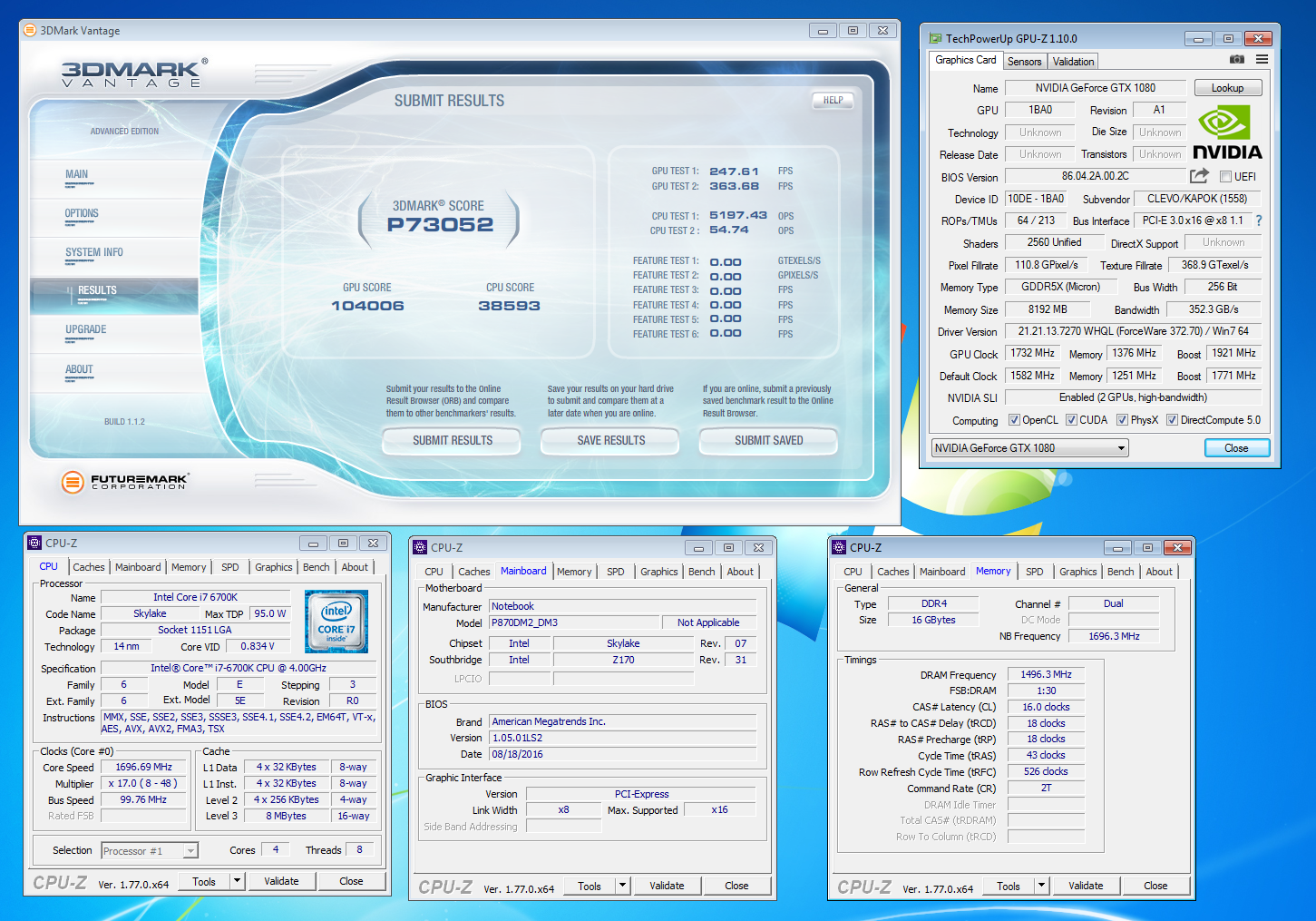Viewport: 1316px width, 921px height.
Task: Select OPTIONS in 3DMark Vantage sidebar
Action: click(x=82, y=214)
